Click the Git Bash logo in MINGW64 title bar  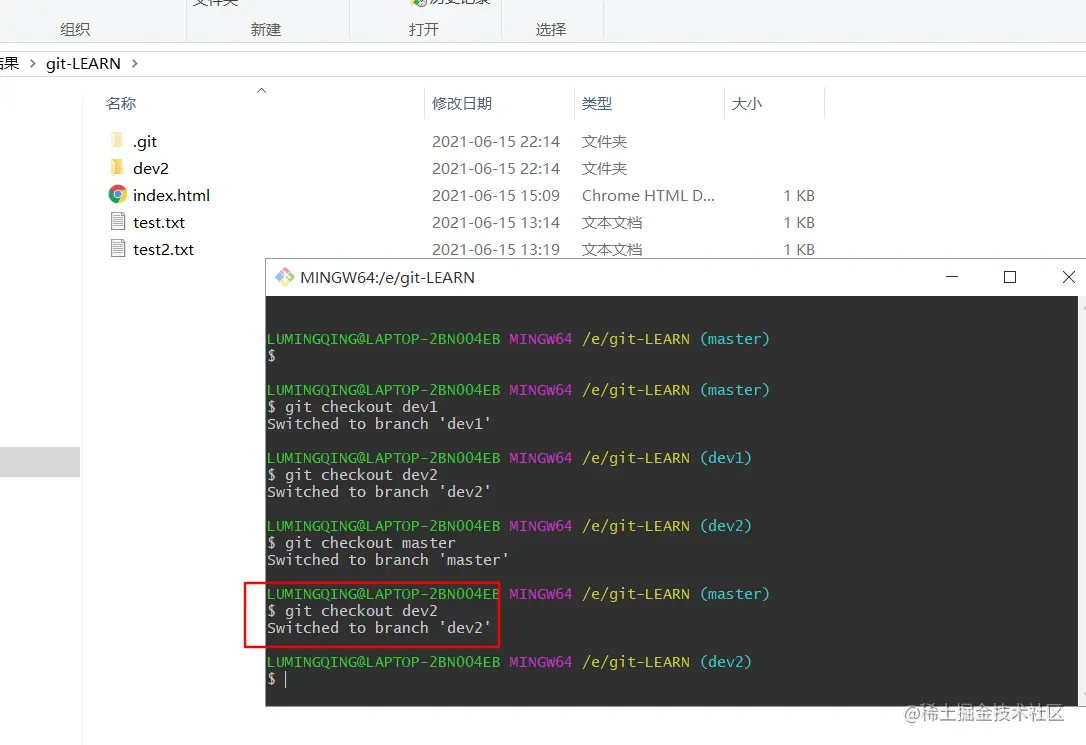[x=285, y=278]
